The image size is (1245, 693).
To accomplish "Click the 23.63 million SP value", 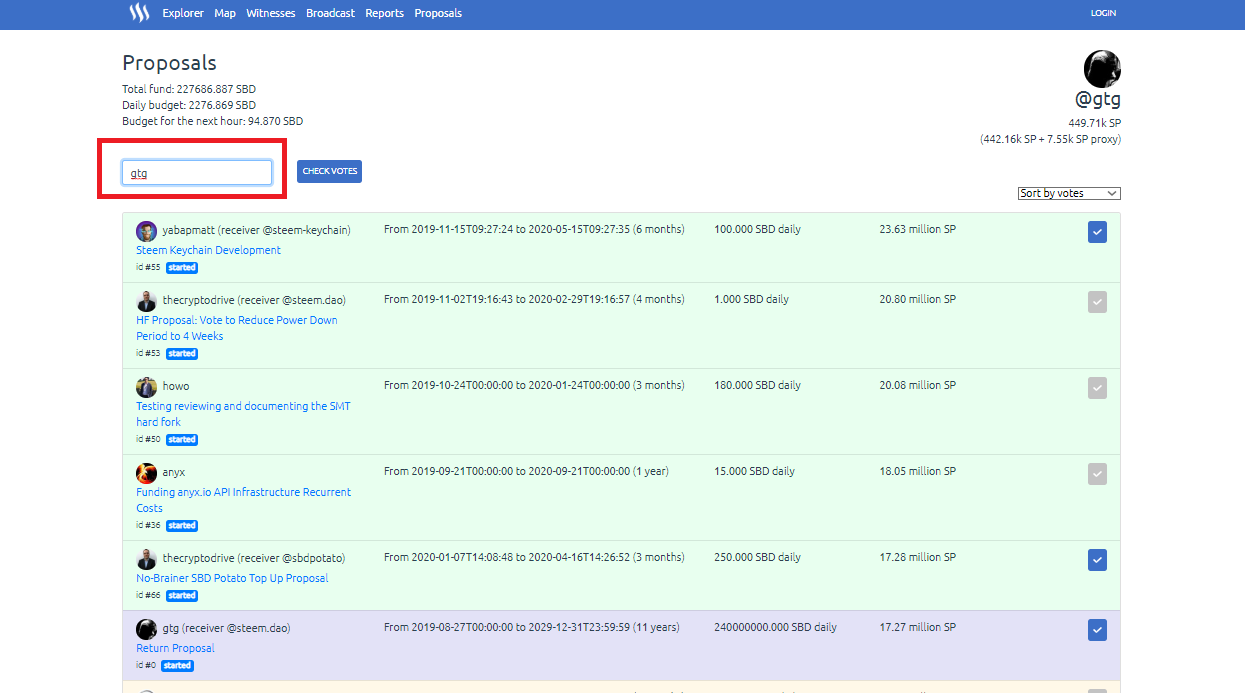I will pyautogui.click(x=917, y=230).
